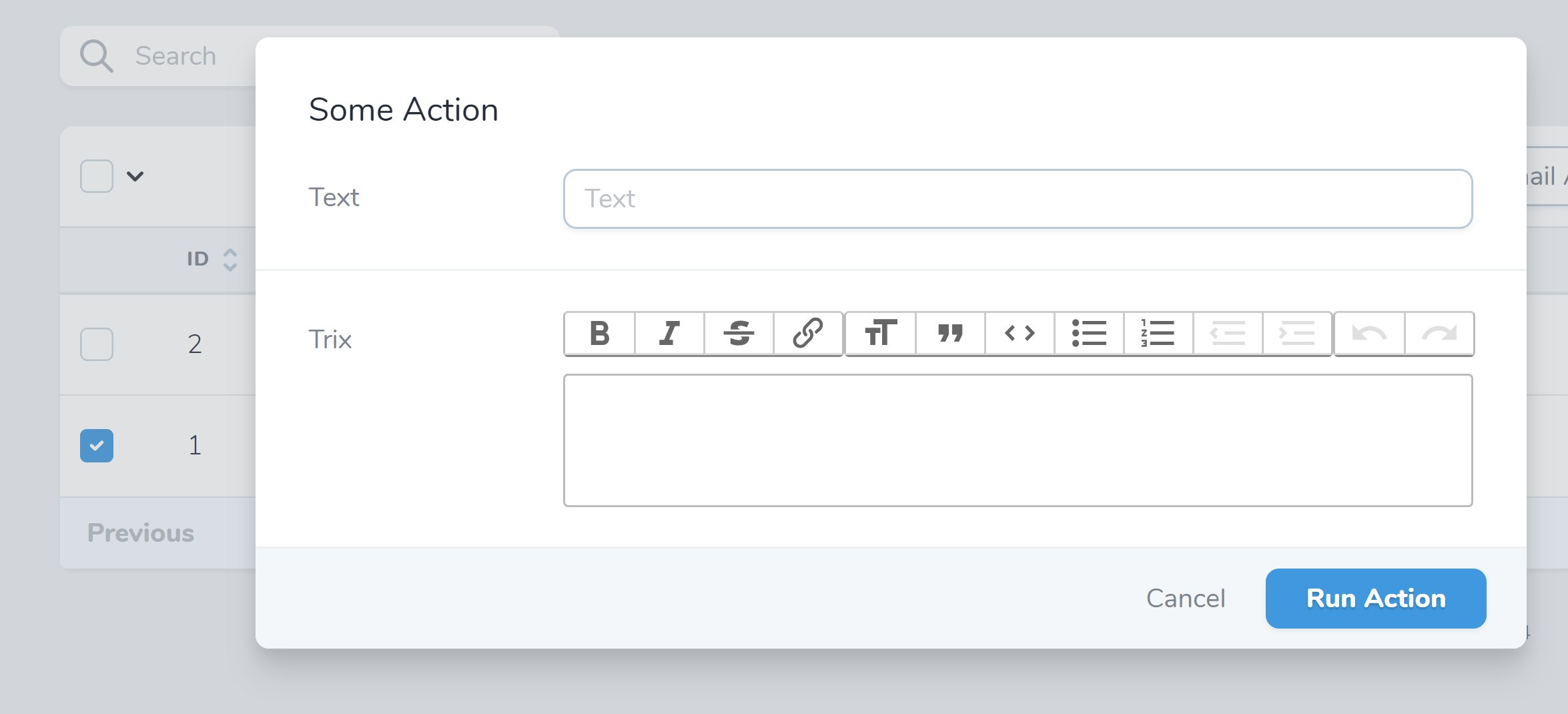Image resolution: width=1568 pixels, height=714 pixels.
Task: Apply italic formatting in the Trix editor
Action: (669, 334)
